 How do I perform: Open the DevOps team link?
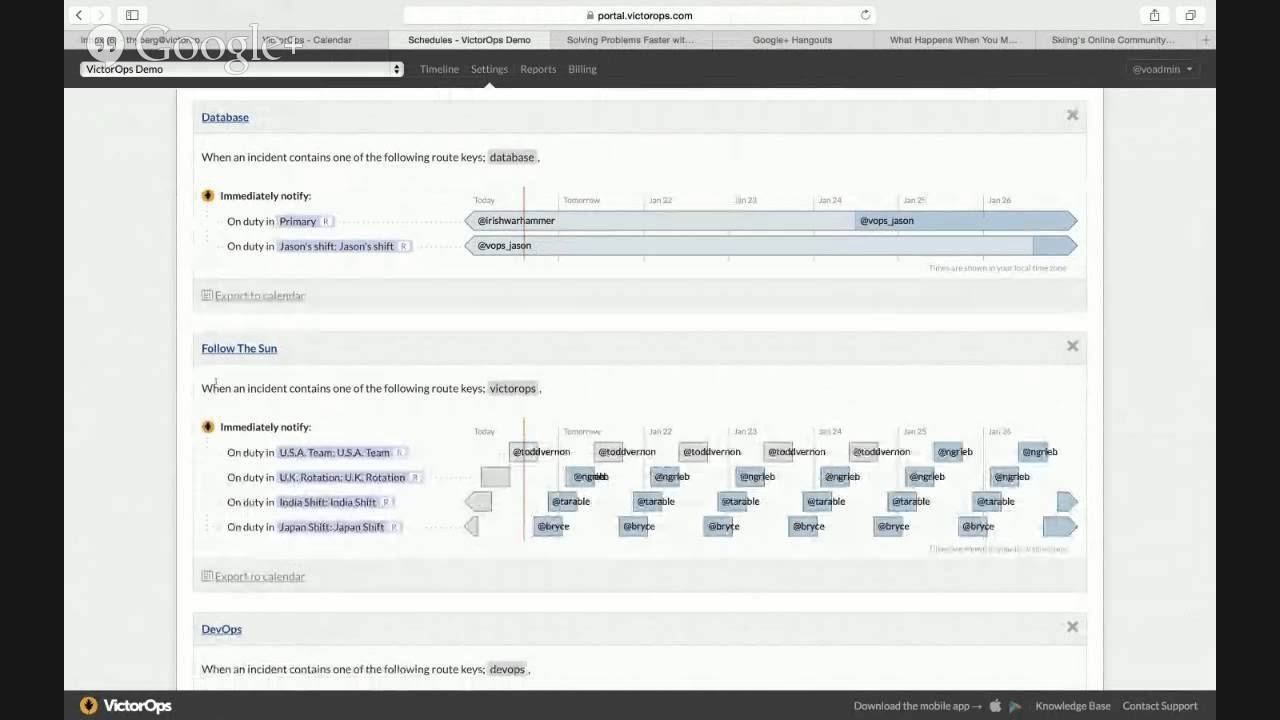pyautogui.click(x=221, y=629)
